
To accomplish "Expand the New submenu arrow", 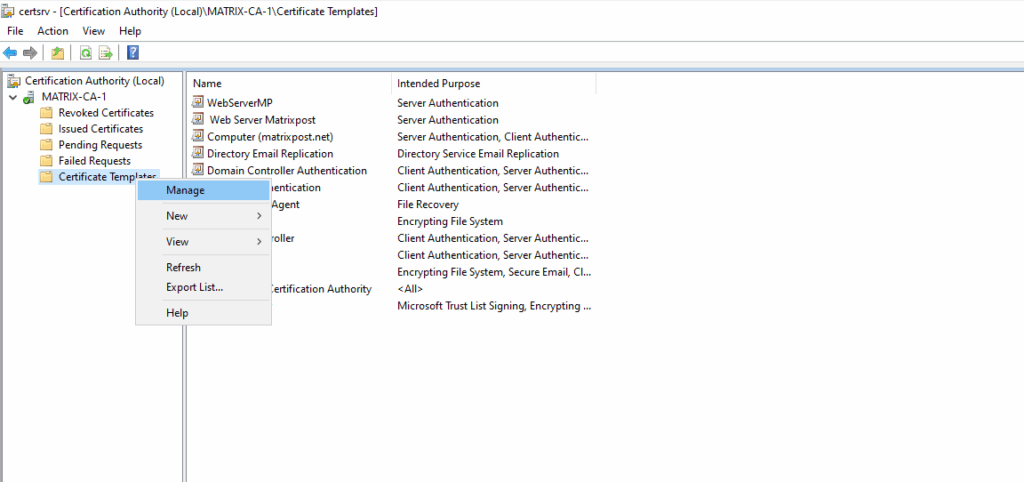I will click(x=259, y=216).
